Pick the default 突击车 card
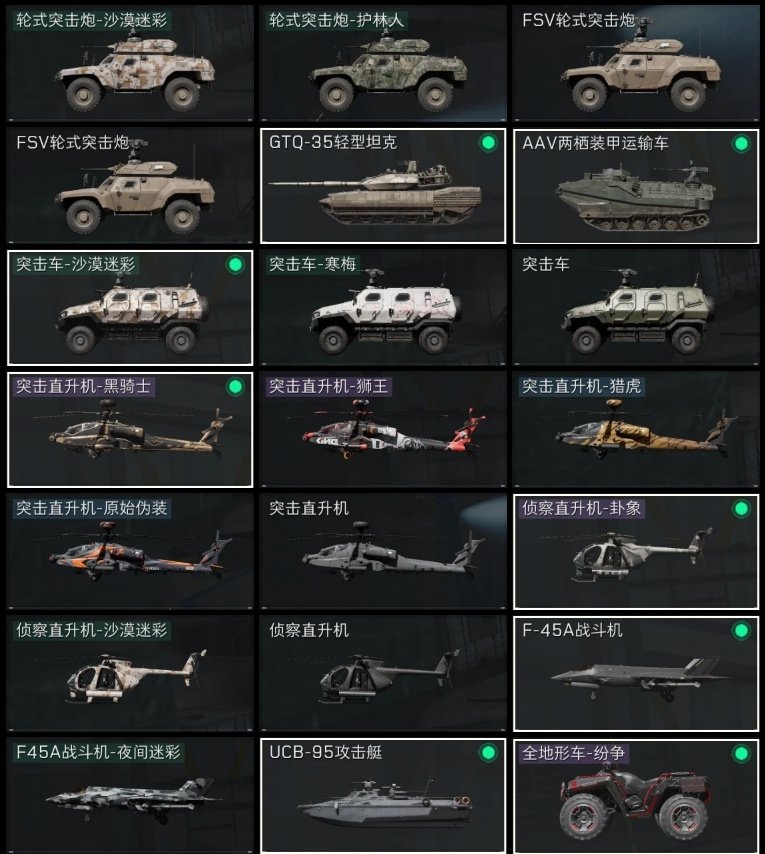 636,308
